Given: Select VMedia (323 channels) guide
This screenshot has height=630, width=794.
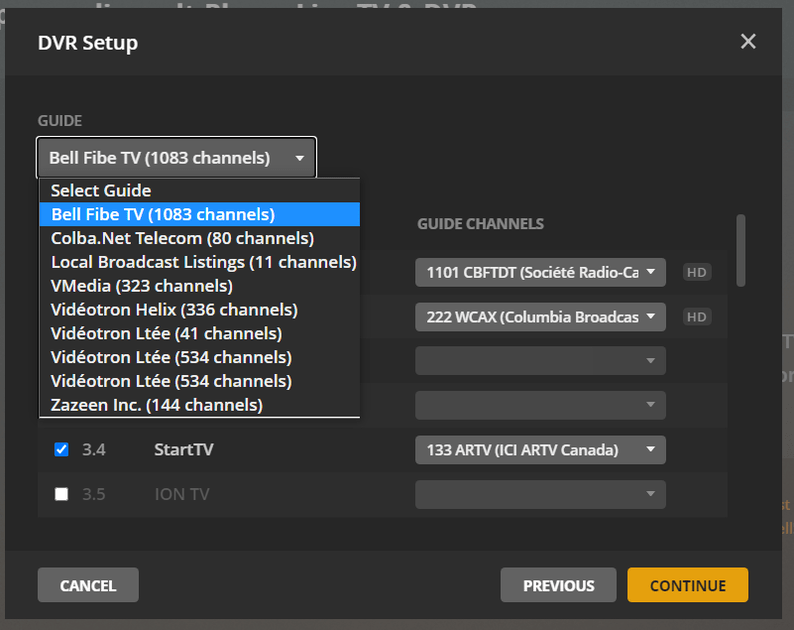Looking at the screenshot, I should (x=200, y=286).
